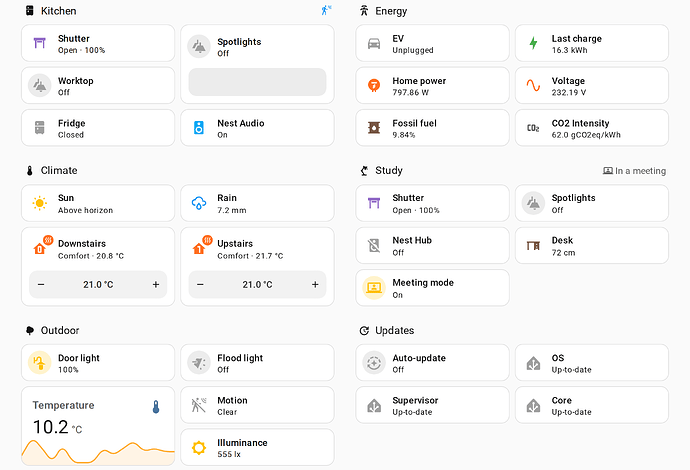
Task: Click the 797.86 W power value
Action: point(411,92)
